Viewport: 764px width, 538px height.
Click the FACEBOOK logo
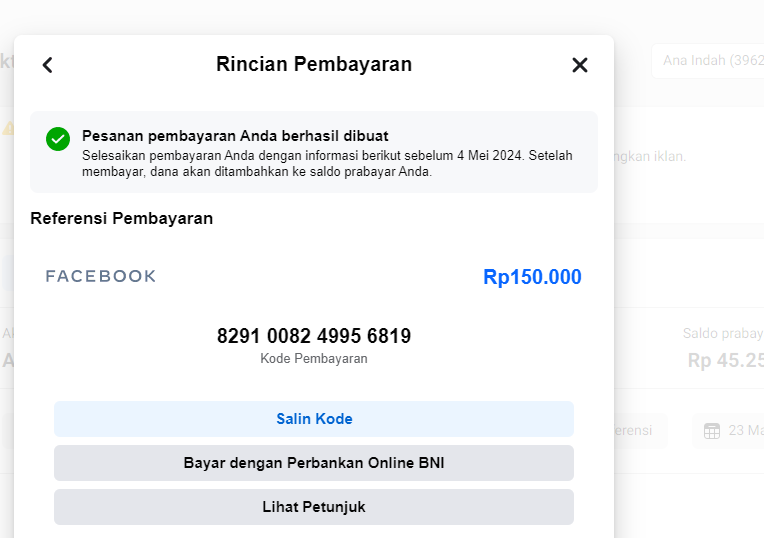point(101,276)
